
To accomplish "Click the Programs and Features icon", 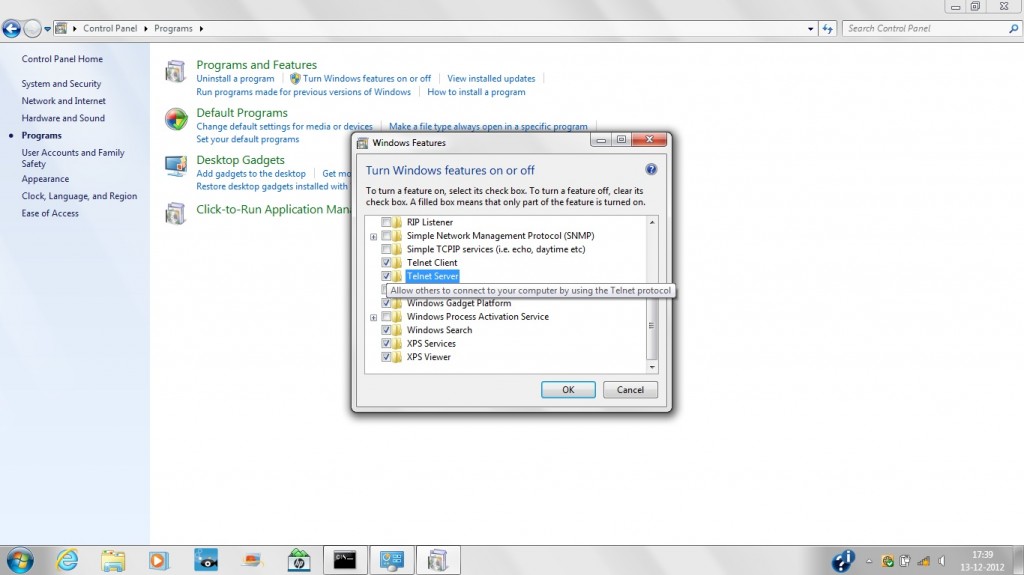I will tap(176, 71).
